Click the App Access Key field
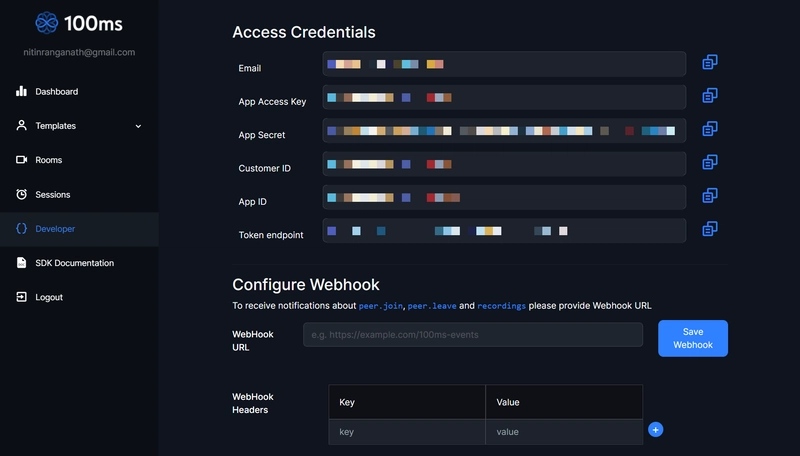 point(504,97)
